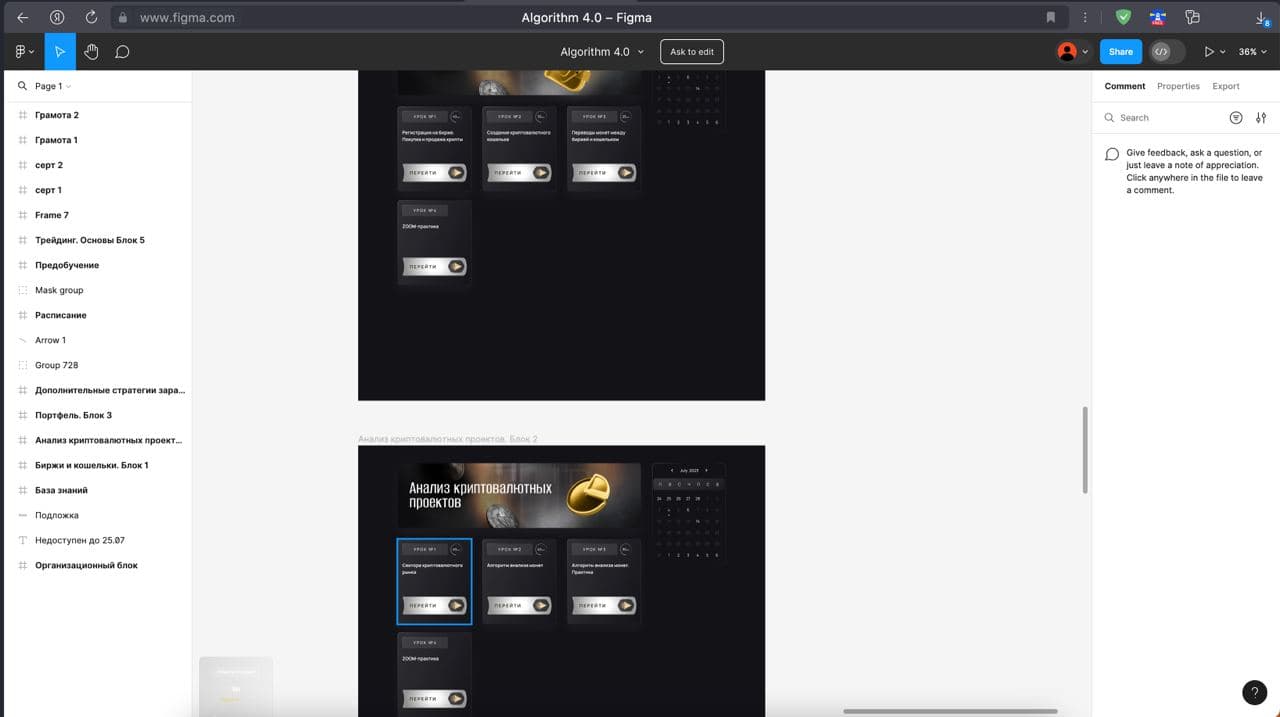Open the help question mark button

(x=1254, y=692)
